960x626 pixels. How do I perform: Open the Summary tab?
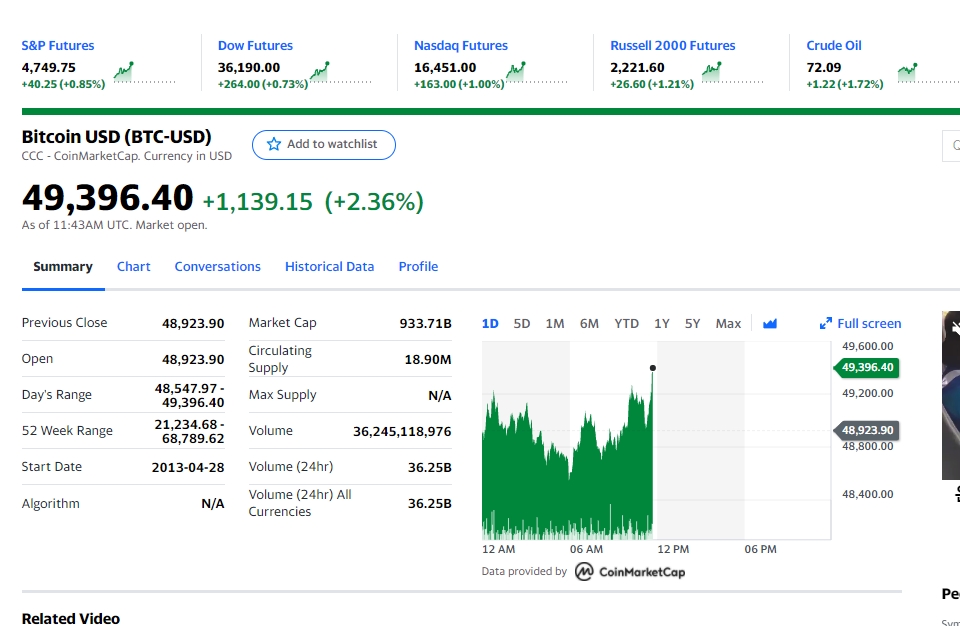point(63,266)
